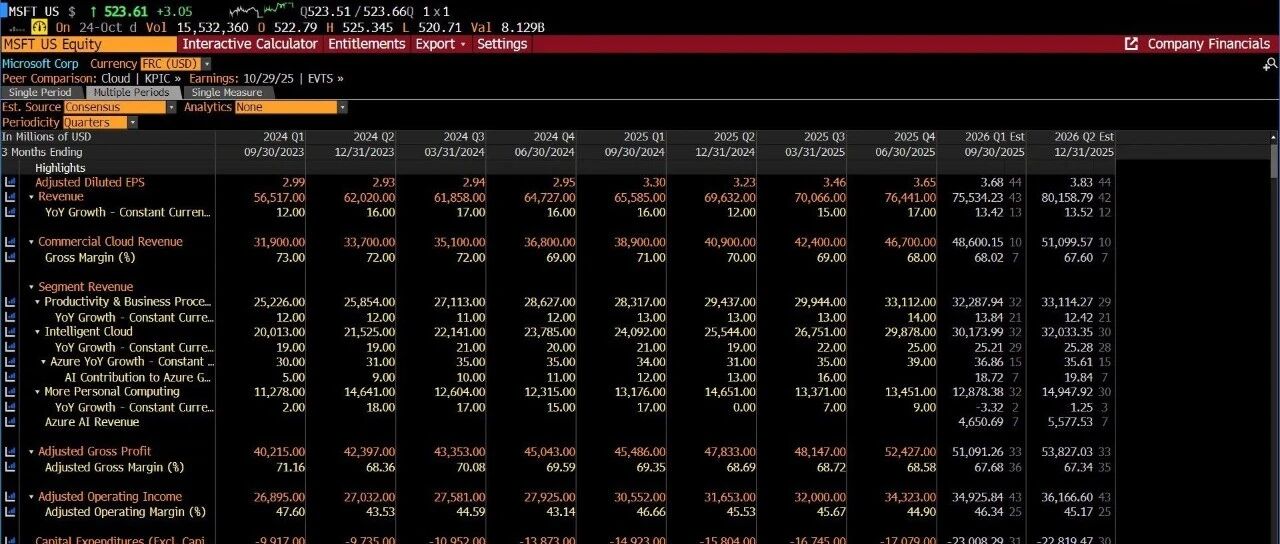Click chart icon for Adjusted Operating Margin (%)
The image size is (1280, 544).
(x=10, y=512)
